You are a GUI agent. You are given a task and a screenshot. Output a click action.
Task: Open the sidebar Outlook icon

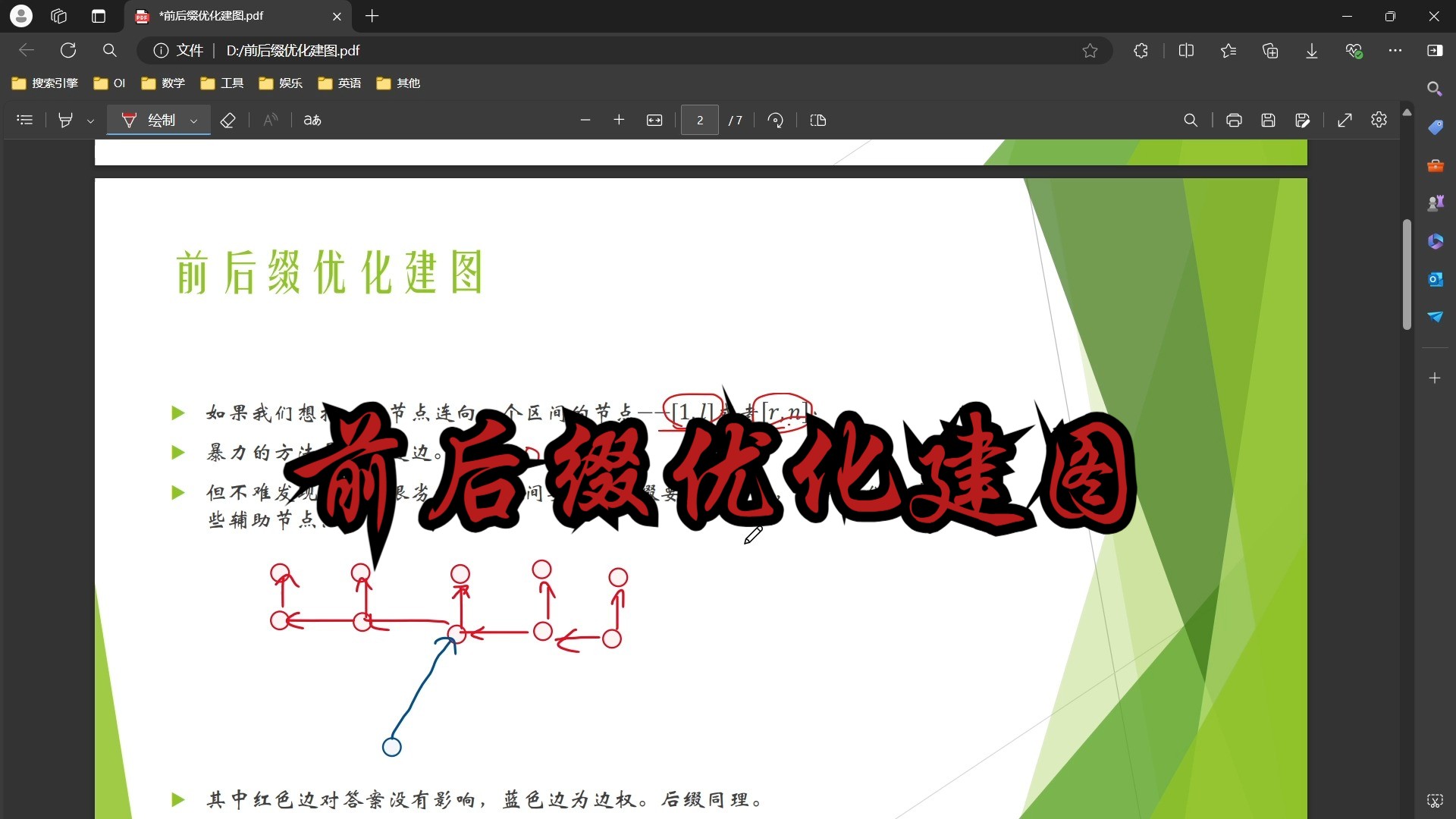[x=1435, y=279]
